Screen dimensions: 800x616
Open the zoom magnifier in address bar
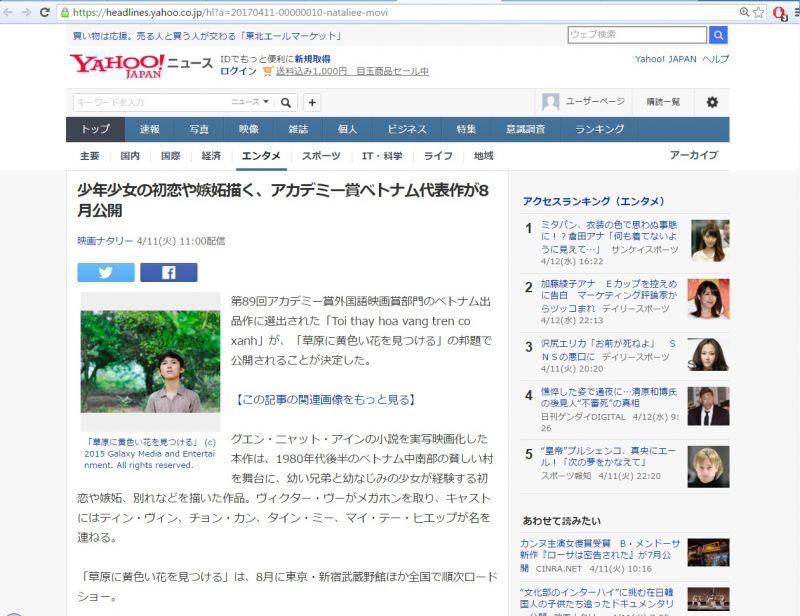click(x=744, y=13)
